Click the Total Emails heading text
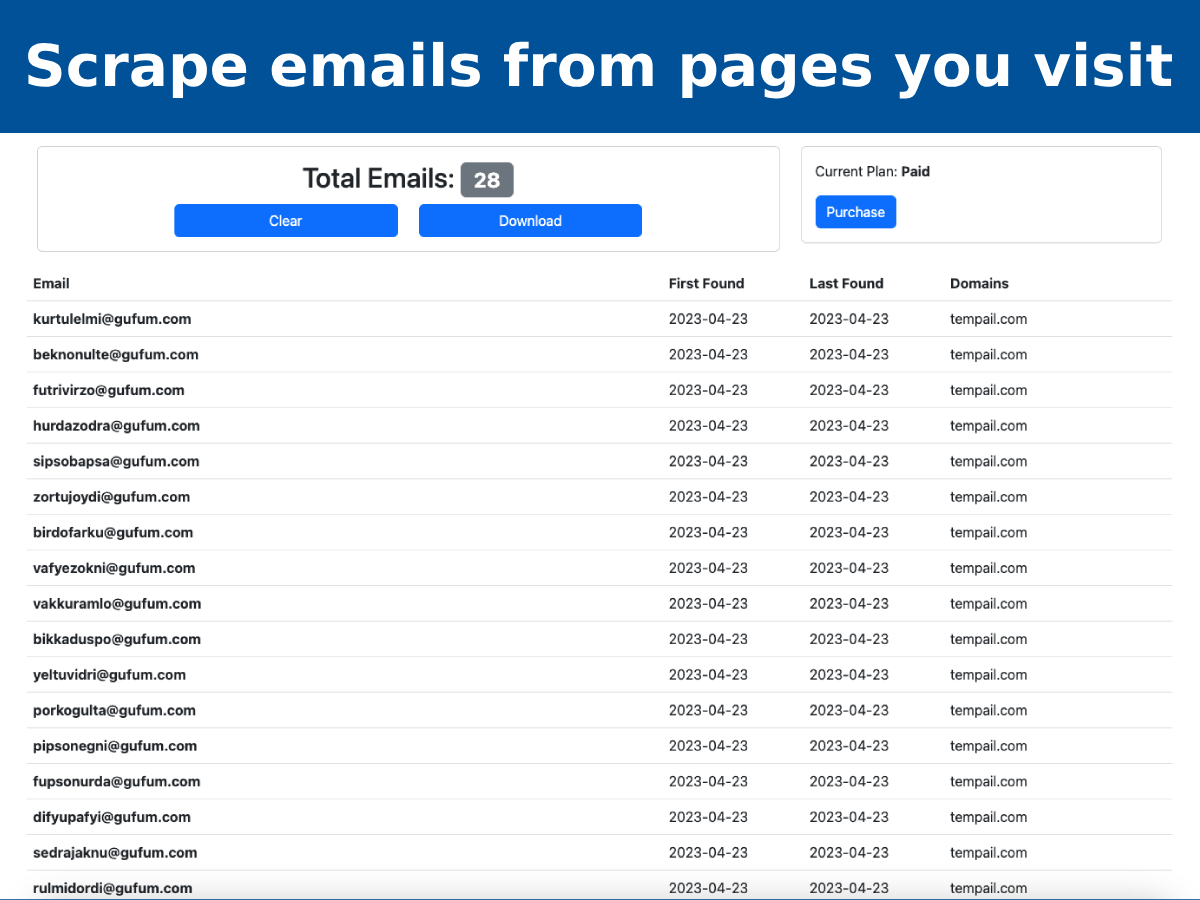The height and width of the screenshot is (900, 1200). point(378,179)
